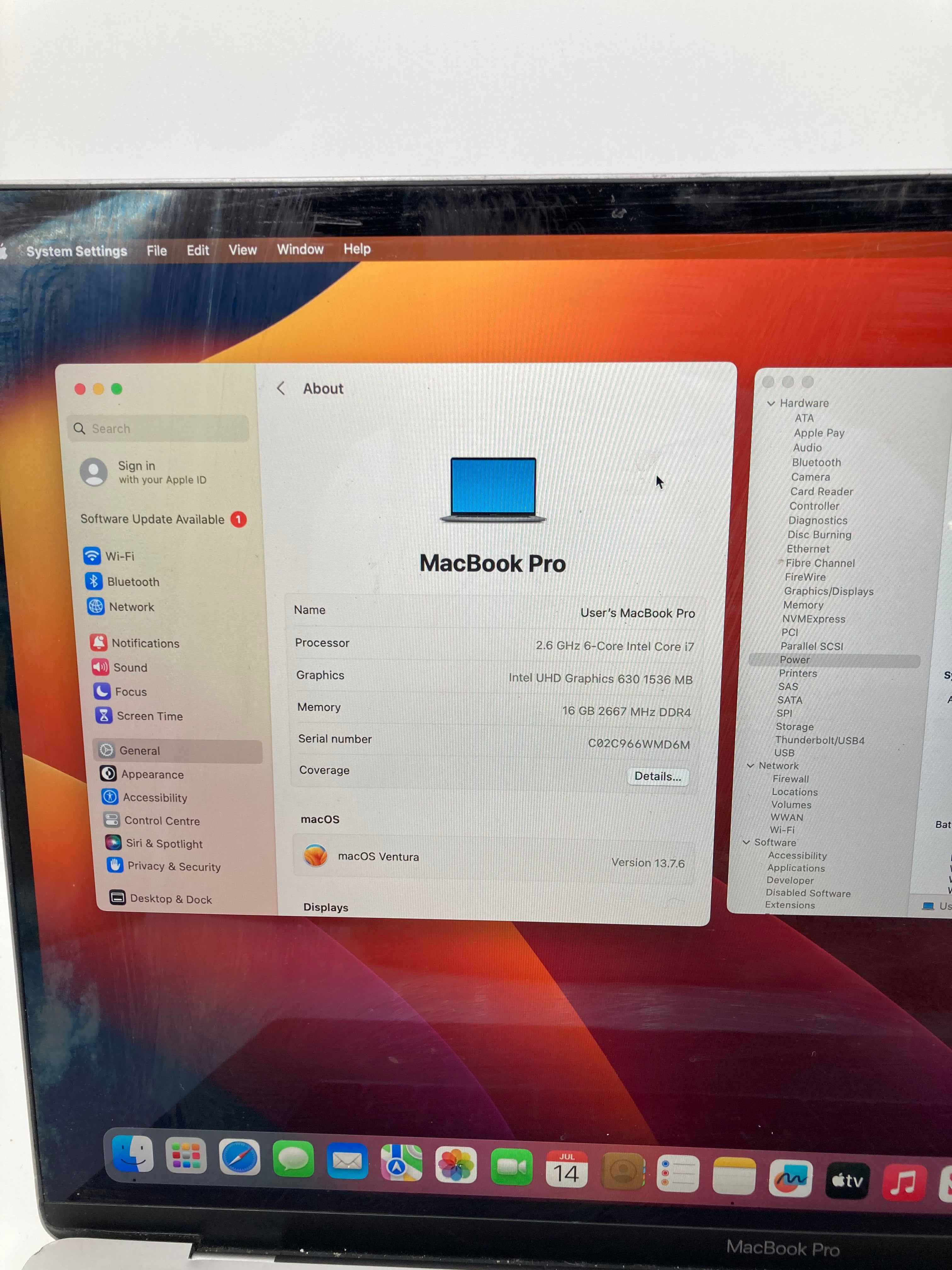This screenshot has width=952, height=1270.
Task: Select Graphics/Displays in System Information
Action: pyautogui.click(x=829, y=591)
